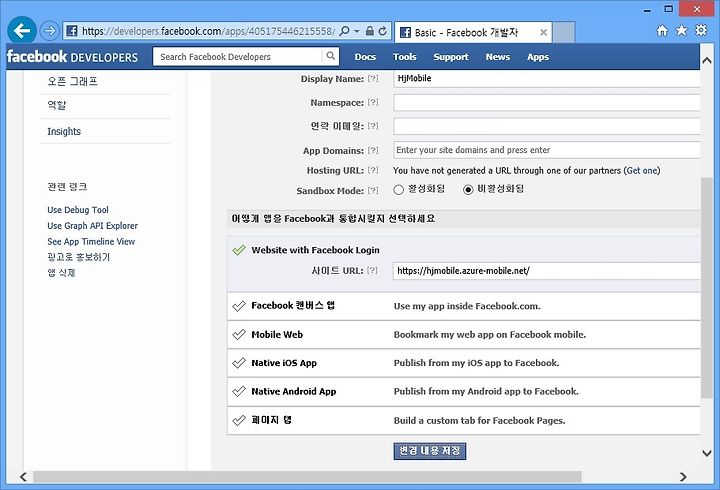The width and height of the screenshot is (720, 490).
Task: Click the horizontal scrollbar left arrow
Action: point(23,477)
